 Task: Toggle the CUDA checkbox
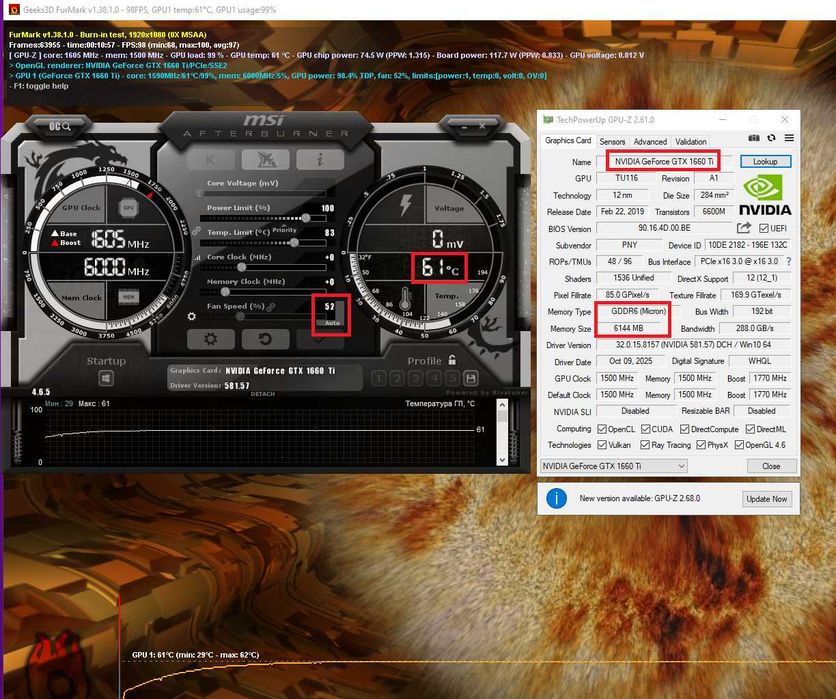coord(646,429)
